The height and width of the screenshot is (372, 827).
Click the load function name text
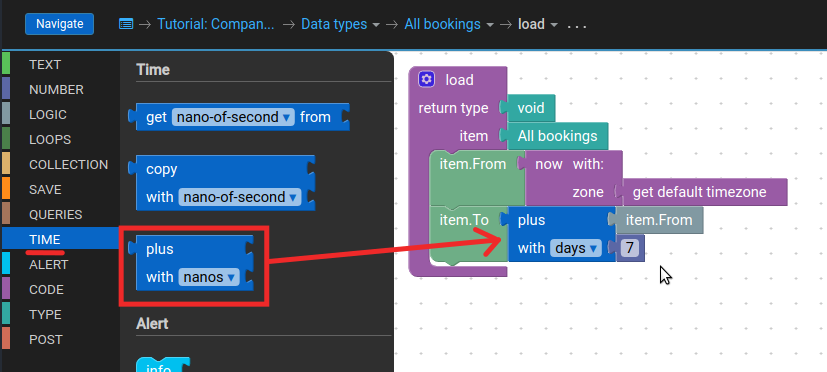click(x=459, y=80)
